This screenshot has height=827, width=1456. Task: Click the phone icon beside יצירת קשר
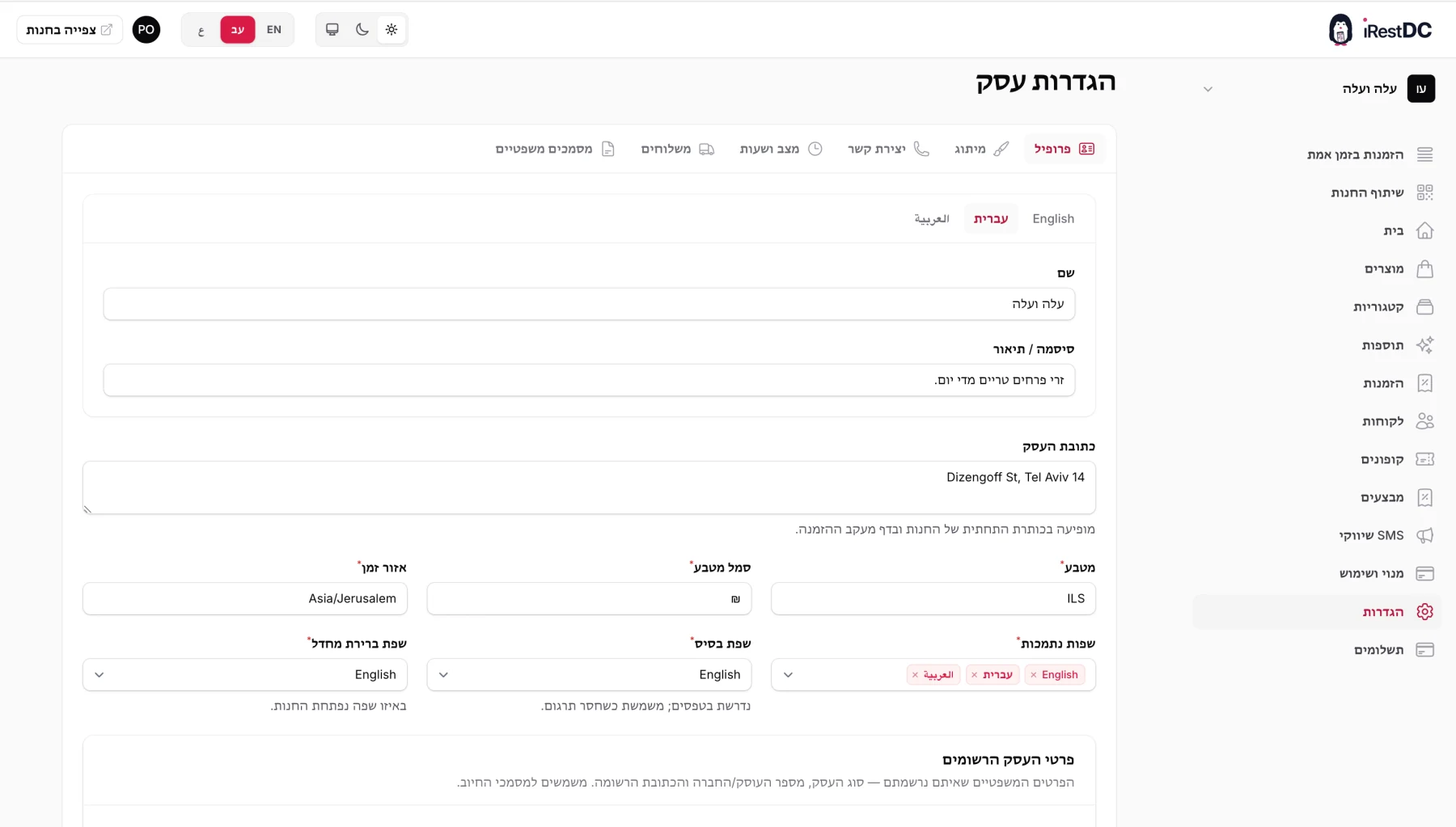pyautogui.click(x=921, y=149)
